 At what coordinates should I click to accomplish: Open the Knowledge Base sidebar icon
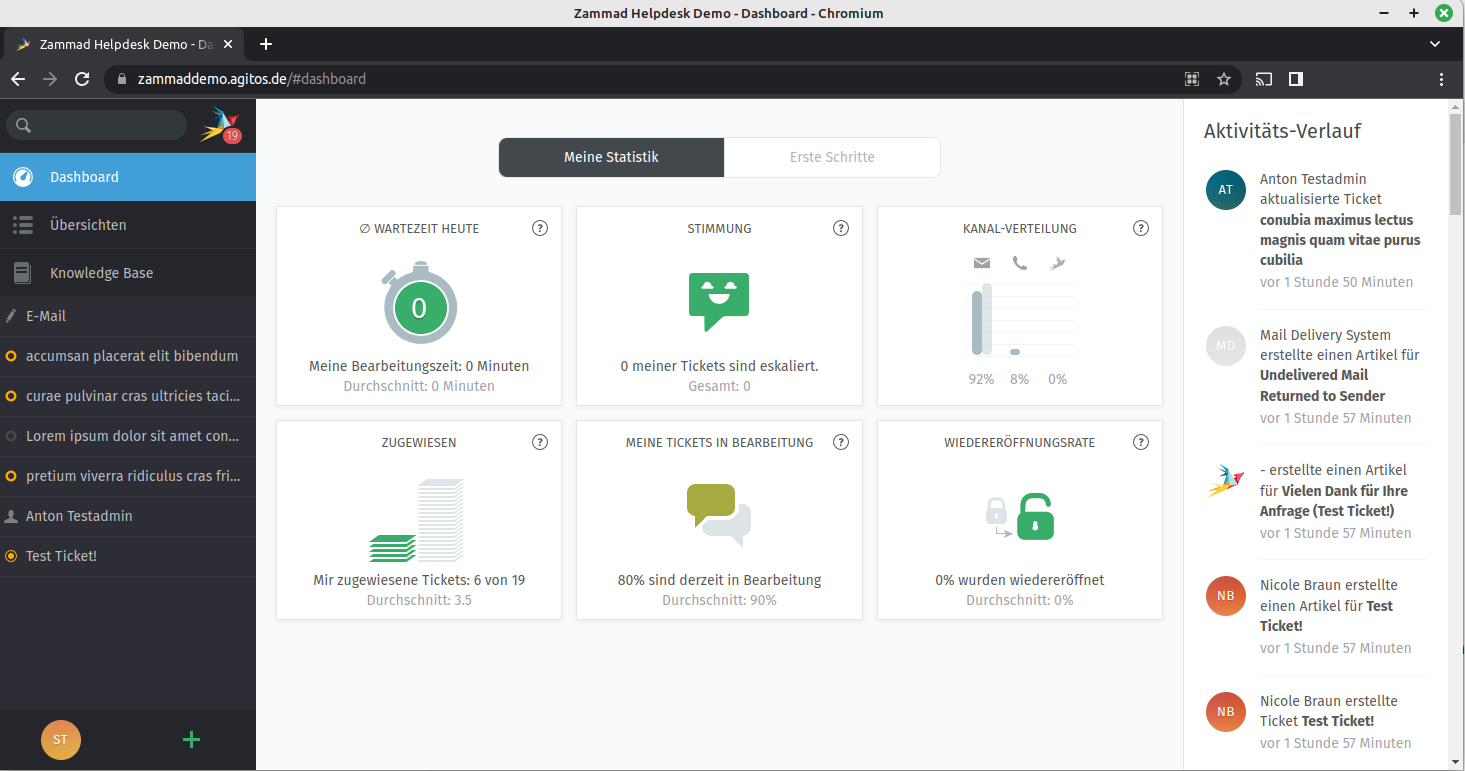[21, 272]
